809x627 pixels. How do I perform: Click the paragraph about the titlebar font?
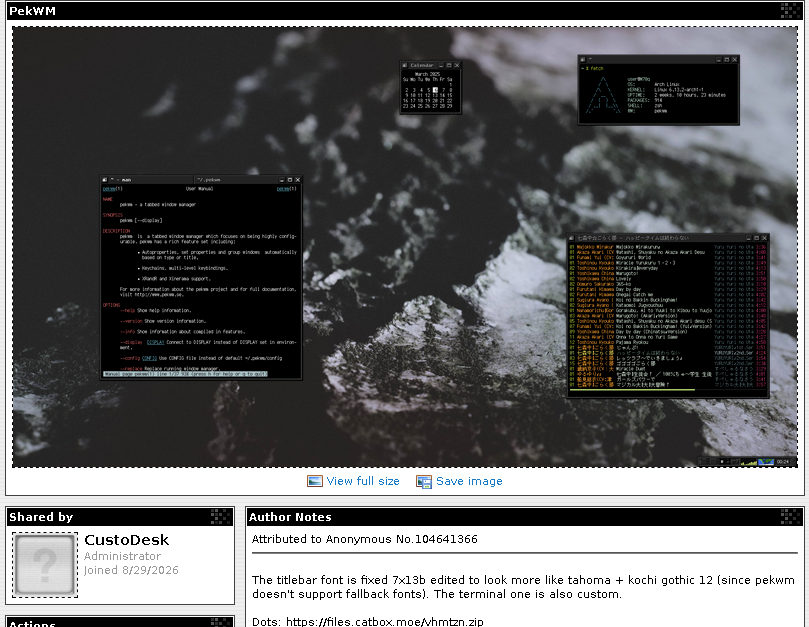click(523, 587)
